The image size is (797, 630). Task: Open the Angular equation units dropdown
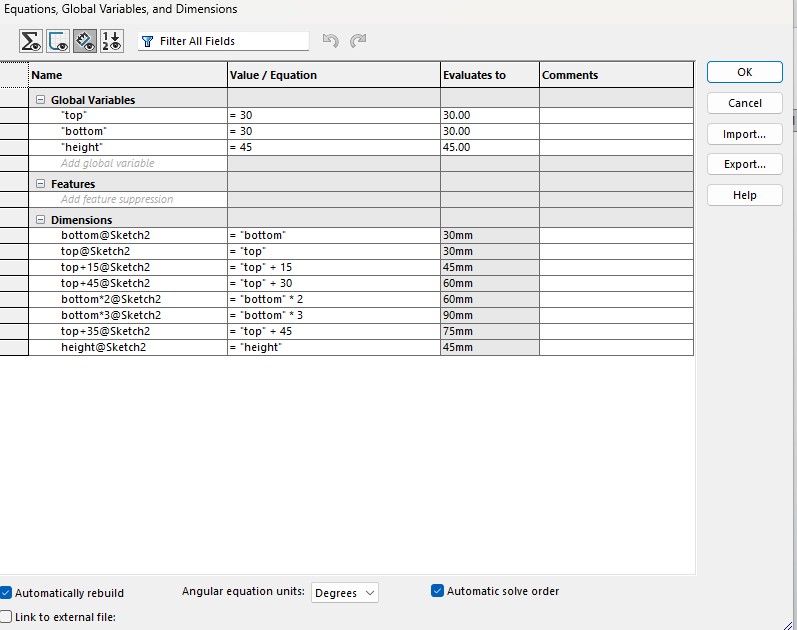[x=345, y=593]
